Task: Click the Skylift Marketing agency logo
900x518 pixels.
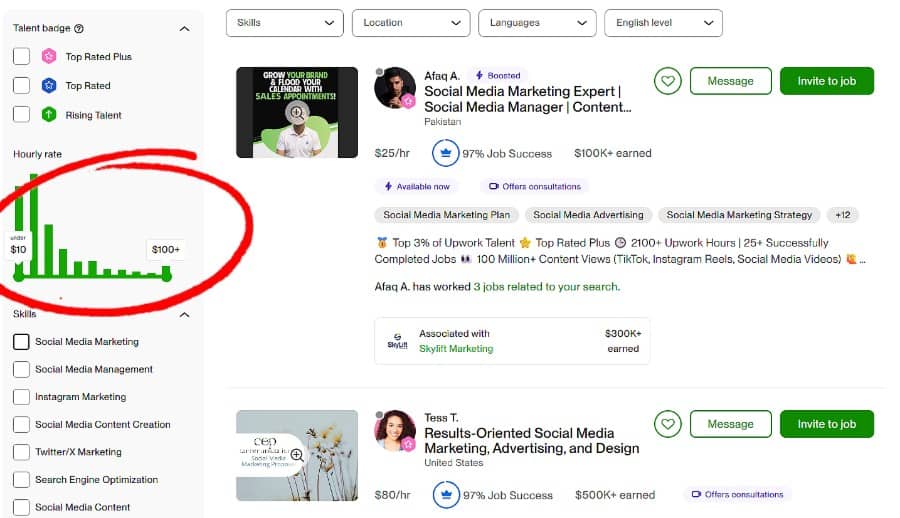Action: pyautogui.click(x=397, y=341)
